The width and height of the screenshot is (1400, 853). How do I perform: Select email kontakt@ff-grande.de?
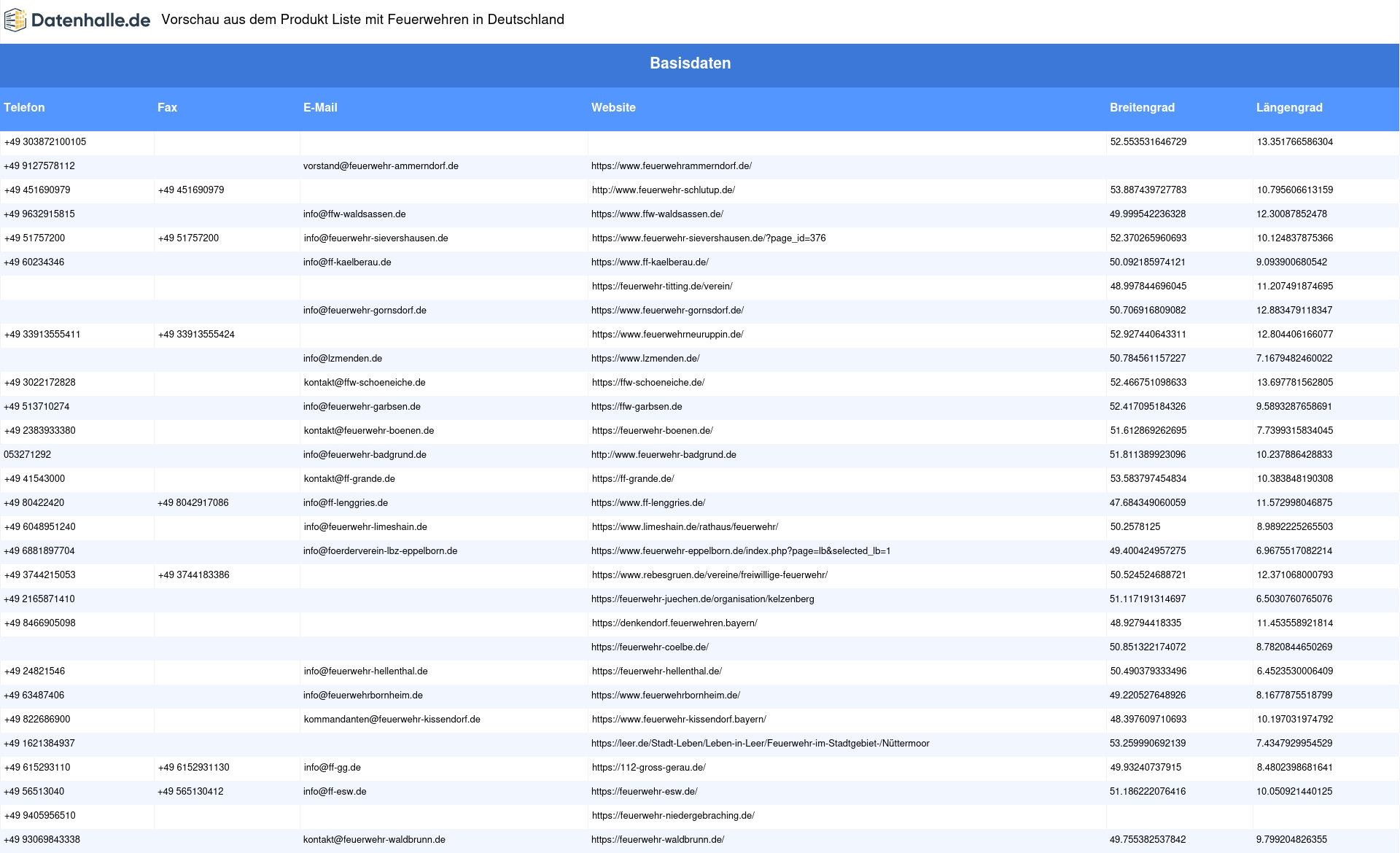(x=349, y=479)
